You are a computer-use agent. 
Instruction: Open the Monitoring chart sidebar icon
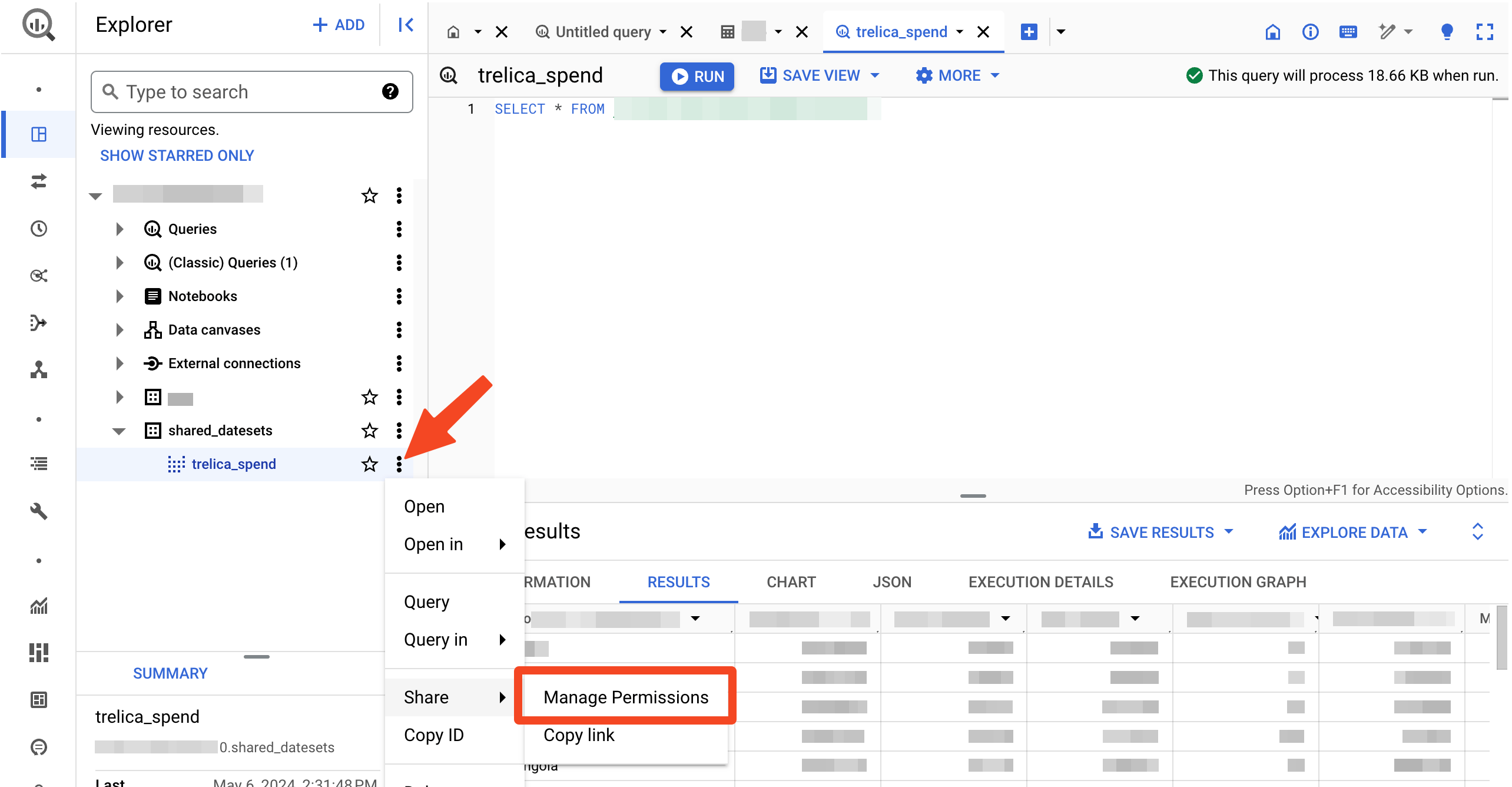39,606
